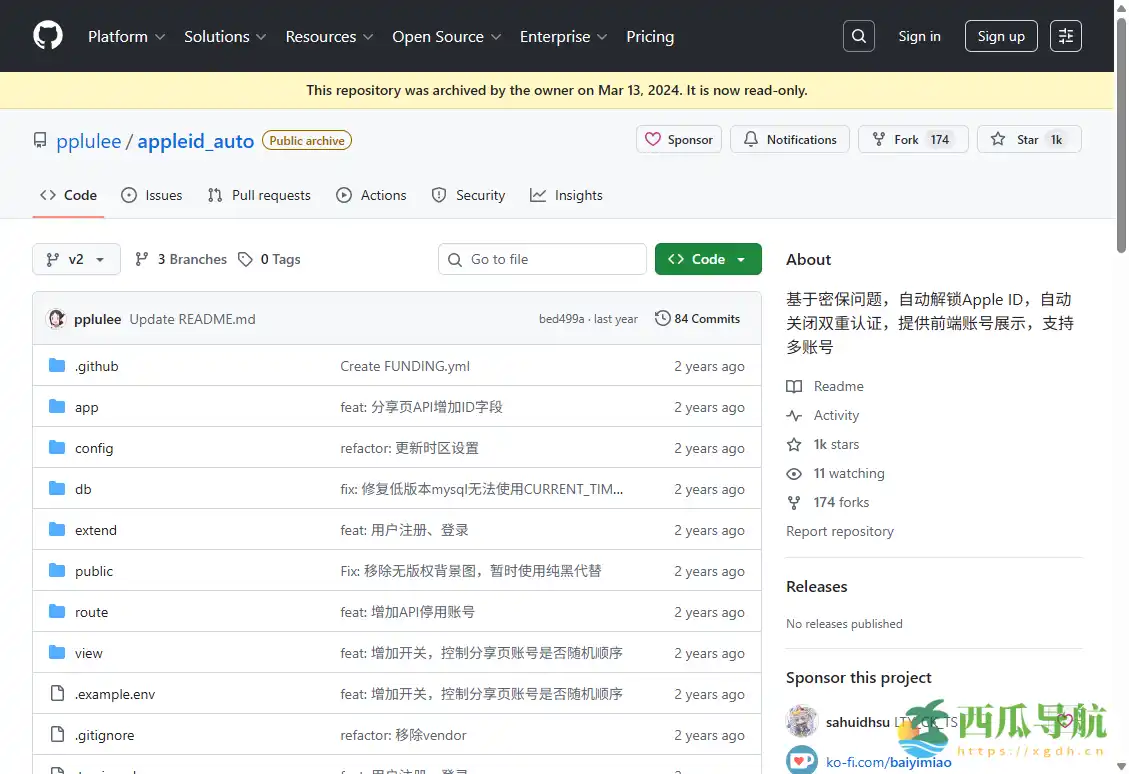Viewport: 1129px width, 774px height.
Task: Open the search icon in the top bar
Action: pyautogui.click(x=858, y=35)
